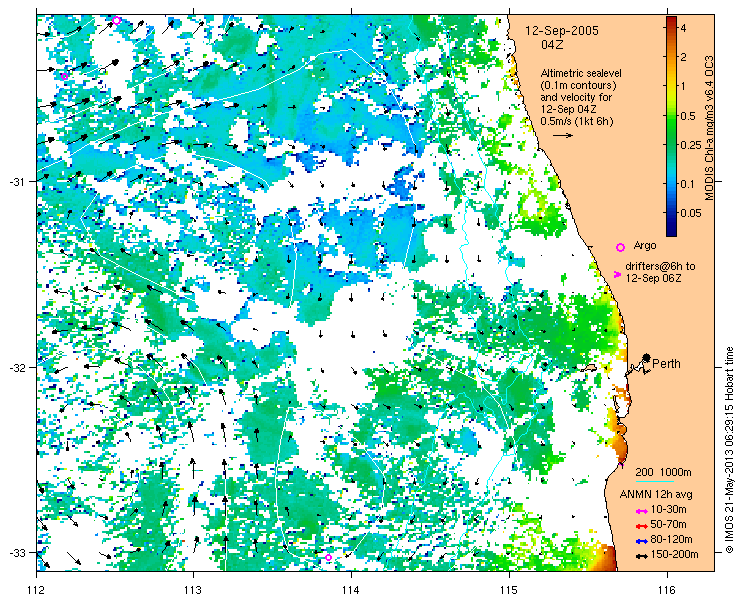This screenshot has width=740, height=600.
Task: Click the '150-200m' depth label
Action: click(674, 555)
